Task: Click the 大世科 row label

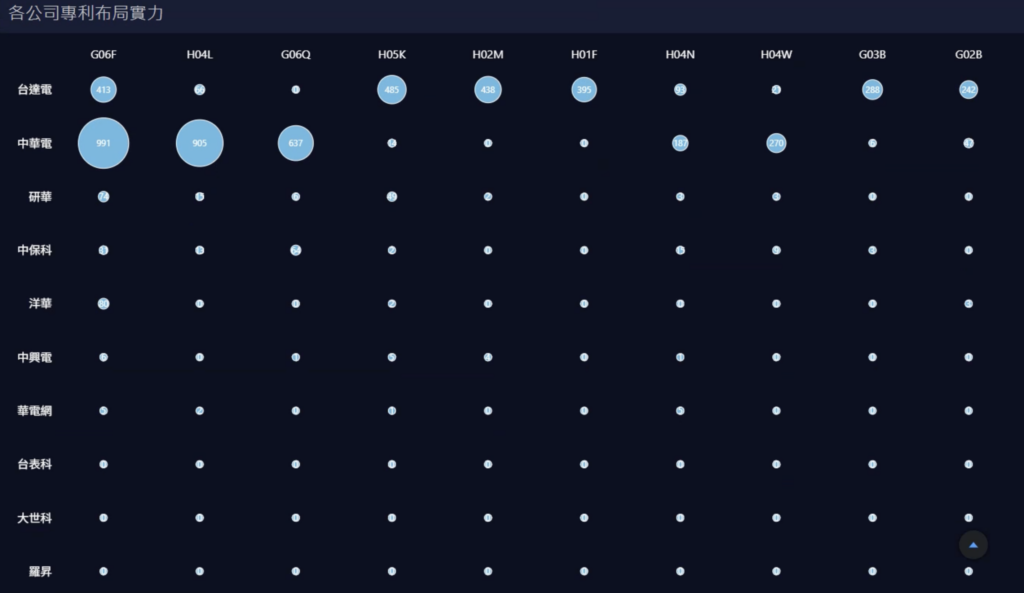Action: point(35,518)
